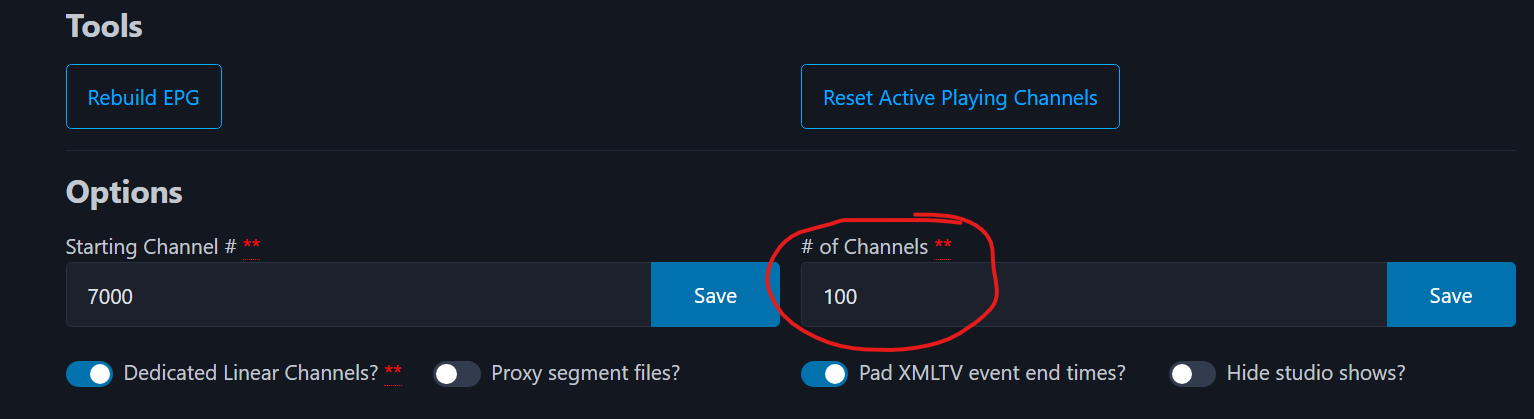Enable the Proxy segment files toggle

[x=456, y=374]
